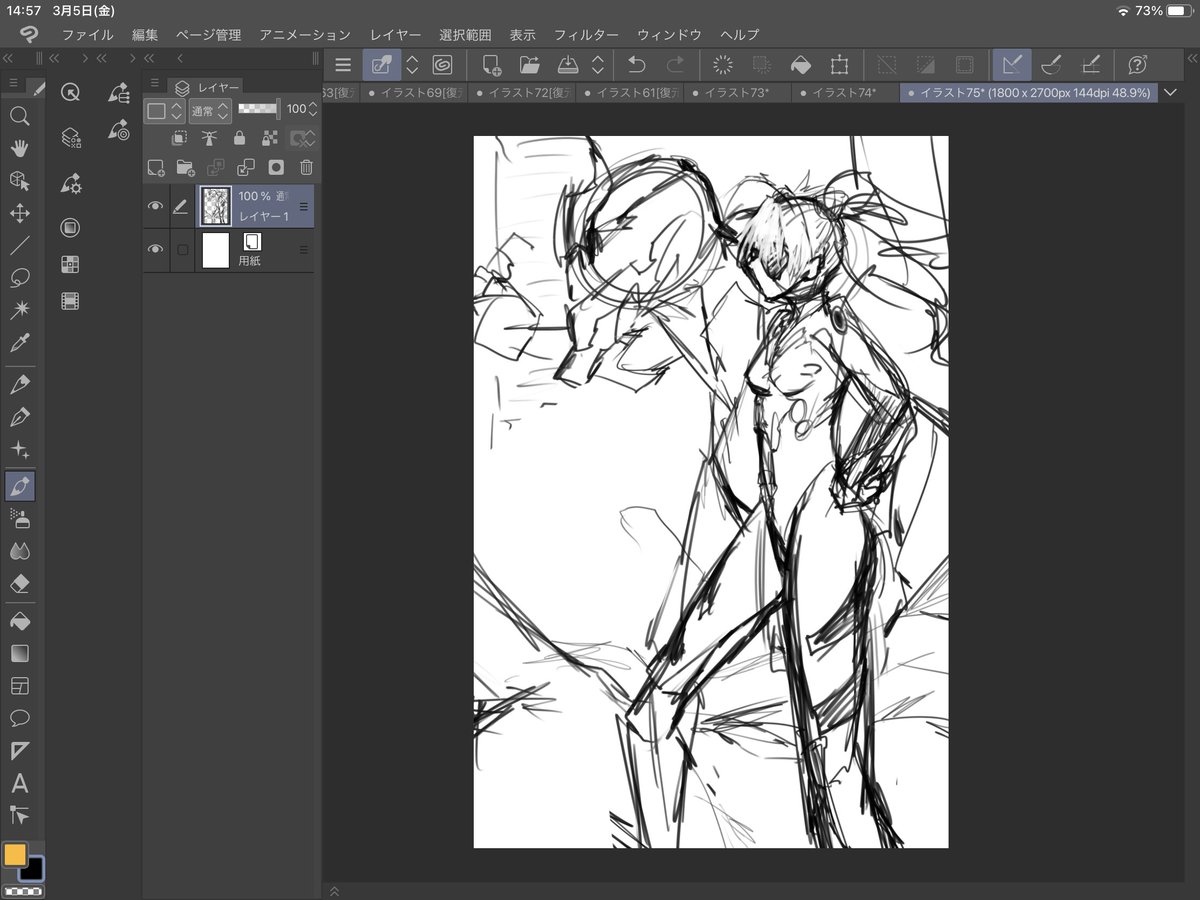Select the Hand move-view tool
The width and height of the screenshot is (1200, 900).
(19, 148)
